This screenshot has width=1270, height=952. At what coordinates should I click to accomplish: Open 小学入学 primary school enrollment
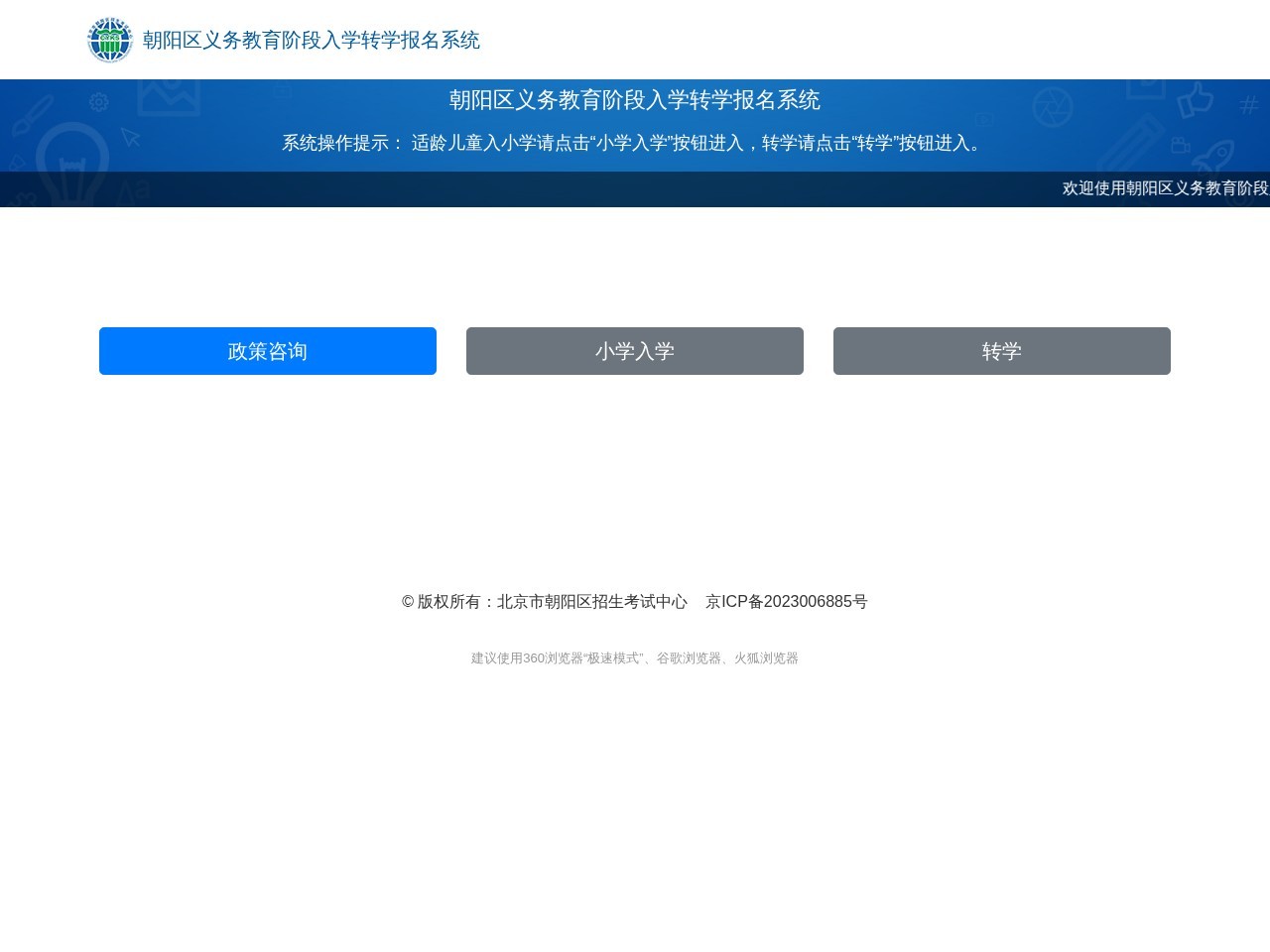634,351
